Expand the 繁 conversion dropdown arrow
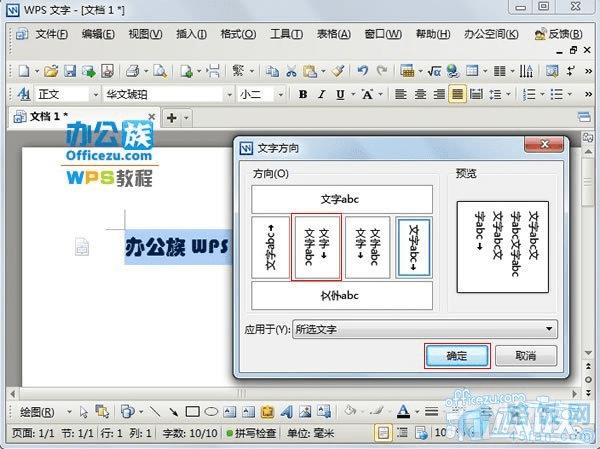Image resolution: width=600 pixels, height=449 pixels. point(252,71)
